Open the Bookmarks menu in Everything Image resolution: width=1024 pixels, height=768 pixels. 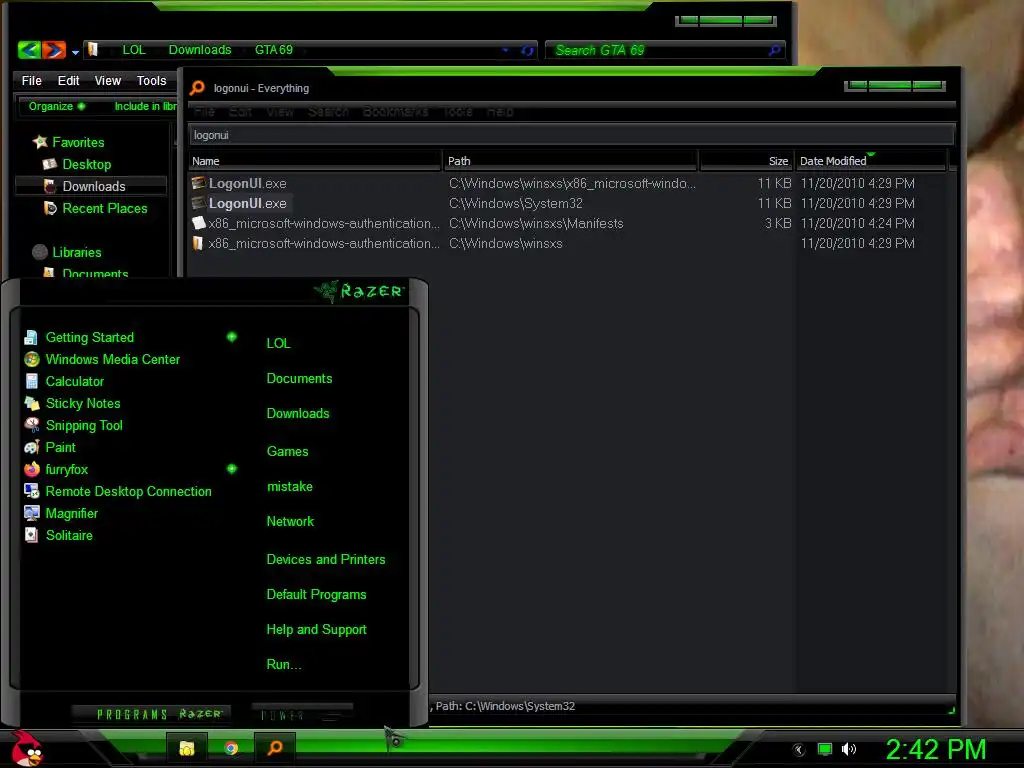[x=395, y=112]
